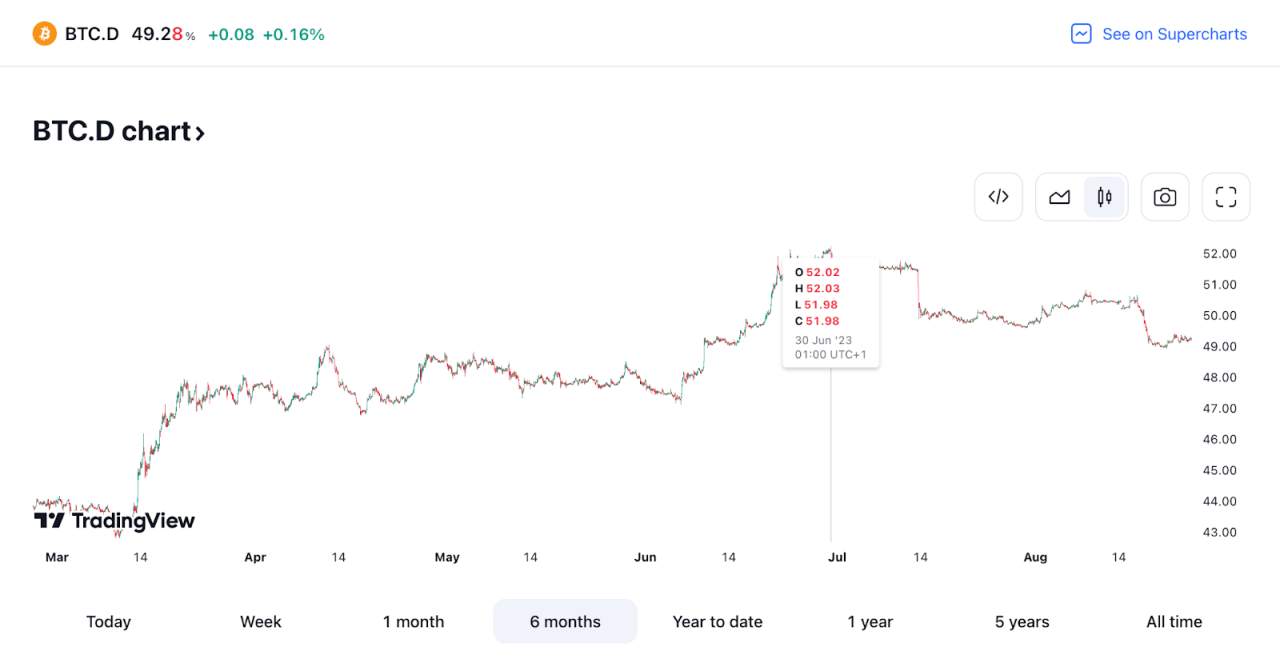
Task: Select the candlestick chart style
Action: 1105,197
